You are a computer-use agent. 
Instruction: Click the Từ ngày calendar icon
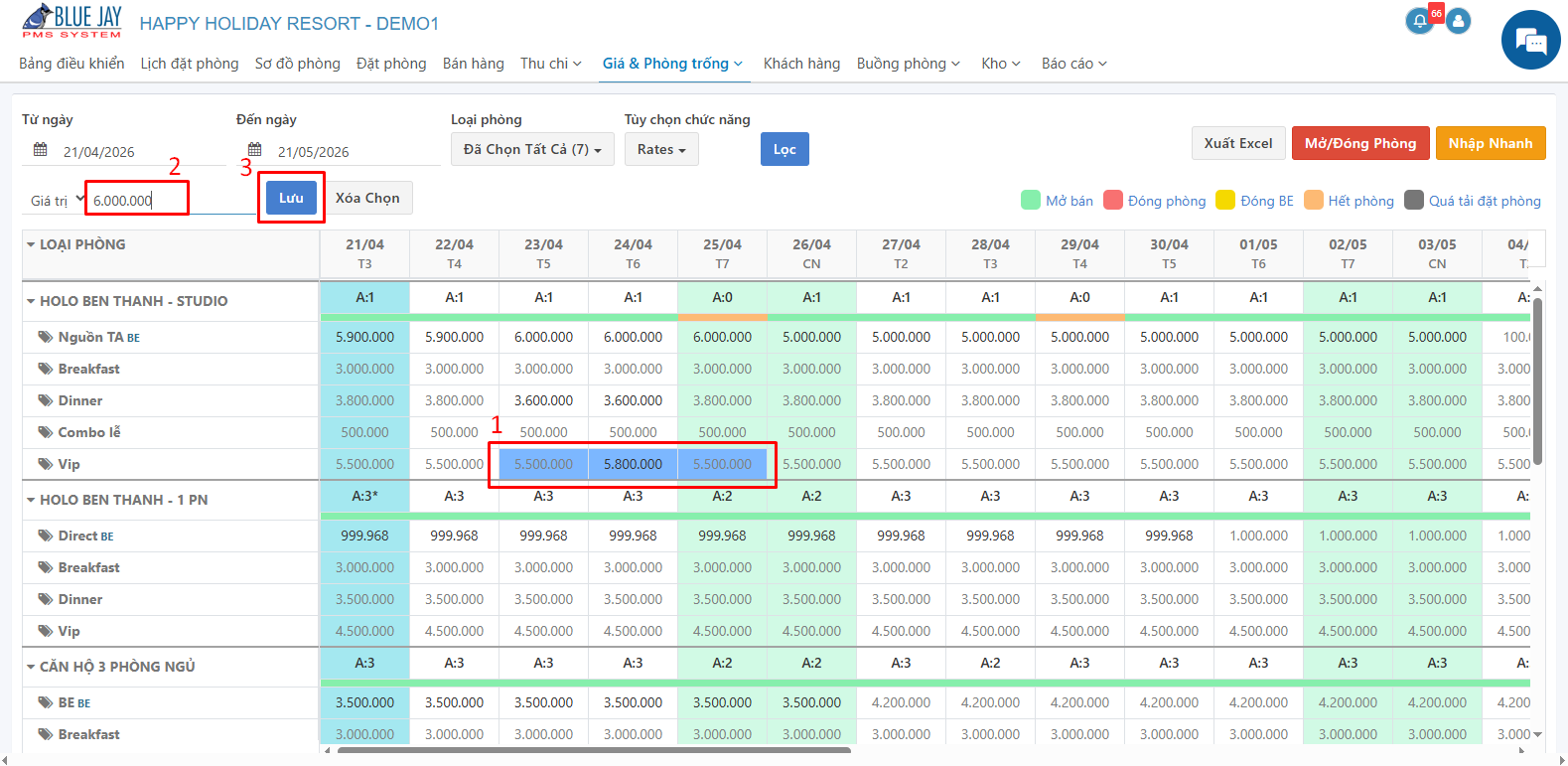click(41, 150)
